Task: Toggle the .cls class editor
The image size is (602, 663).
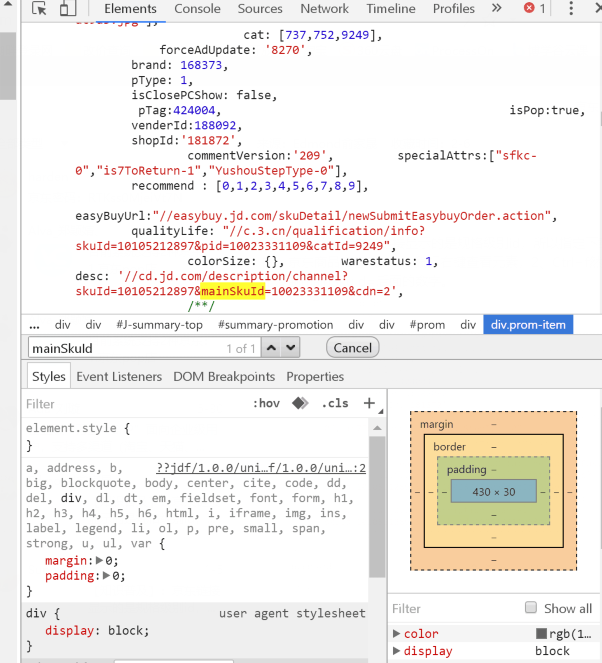Action: (x=335, y=403)
